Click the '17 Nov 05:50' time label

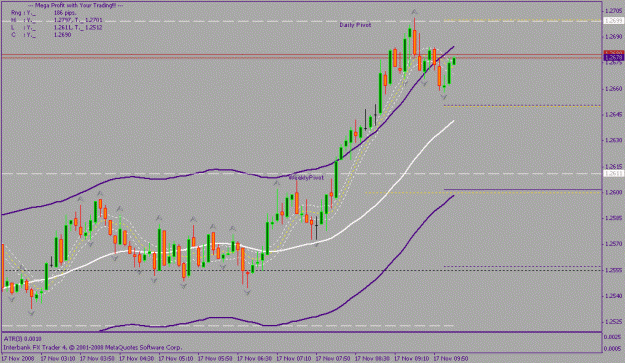click(216, 358)
